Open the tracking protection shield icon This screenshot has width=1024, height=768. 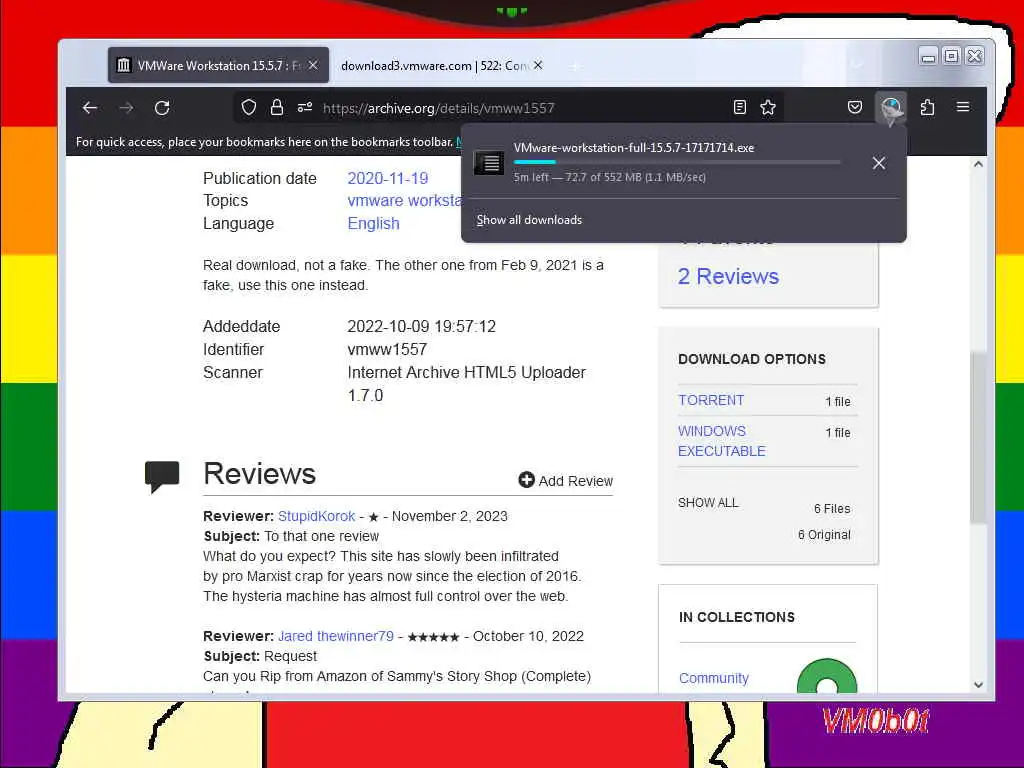coord(248,107)
